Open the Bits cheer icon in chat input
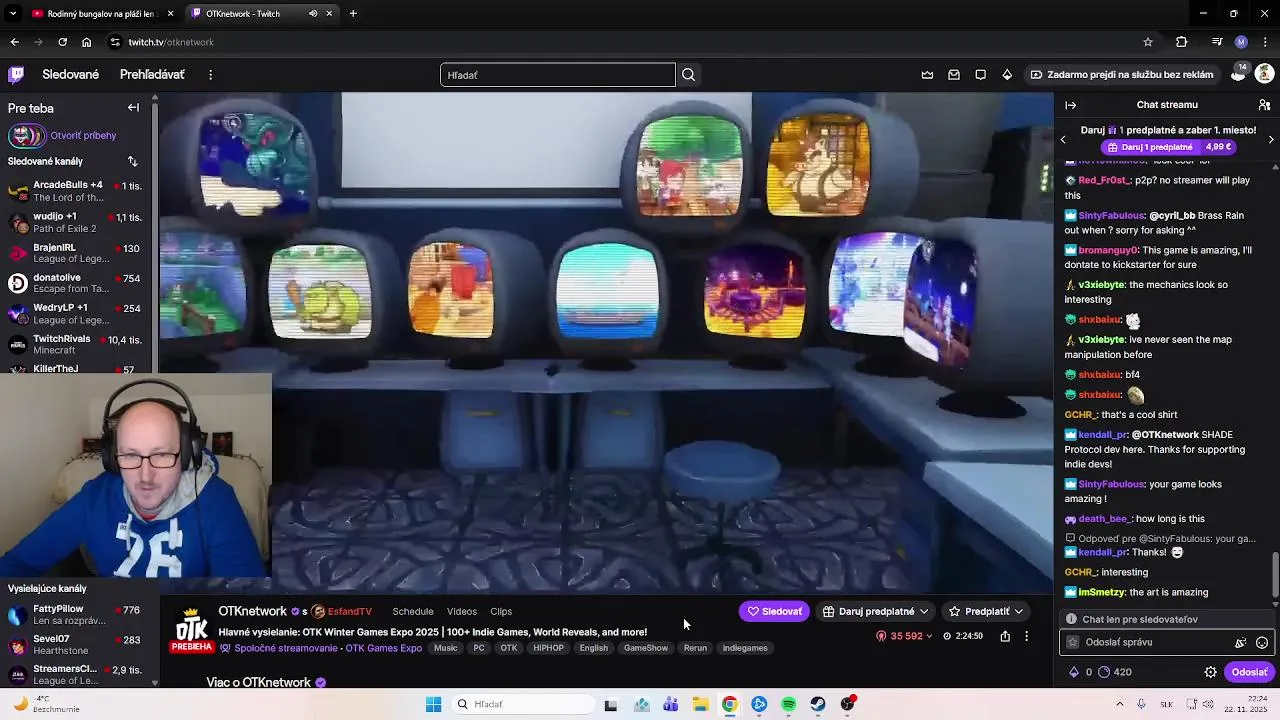 tap(1241, 643)
